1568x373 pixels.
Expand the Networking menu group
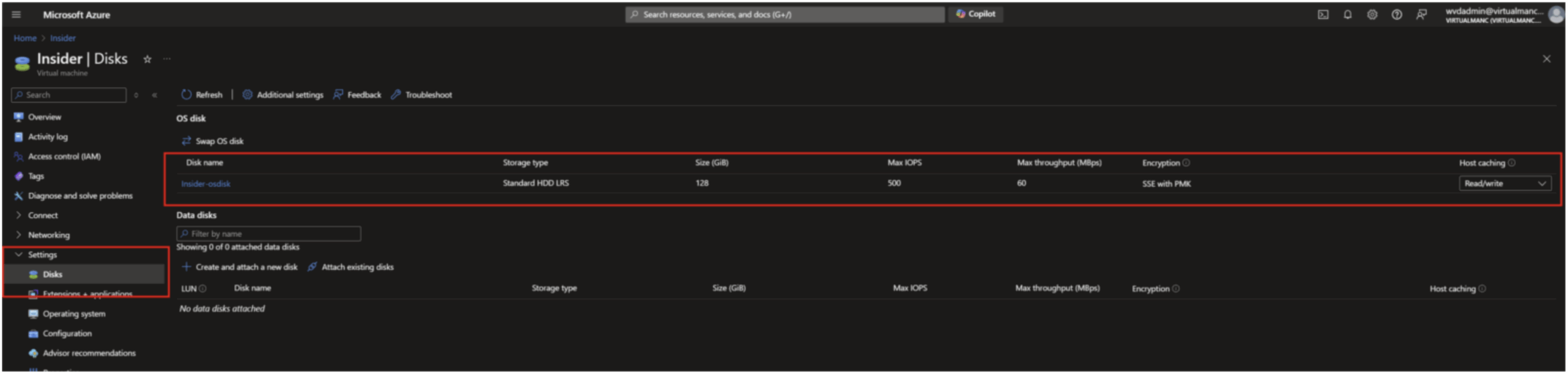coord(48,235)
